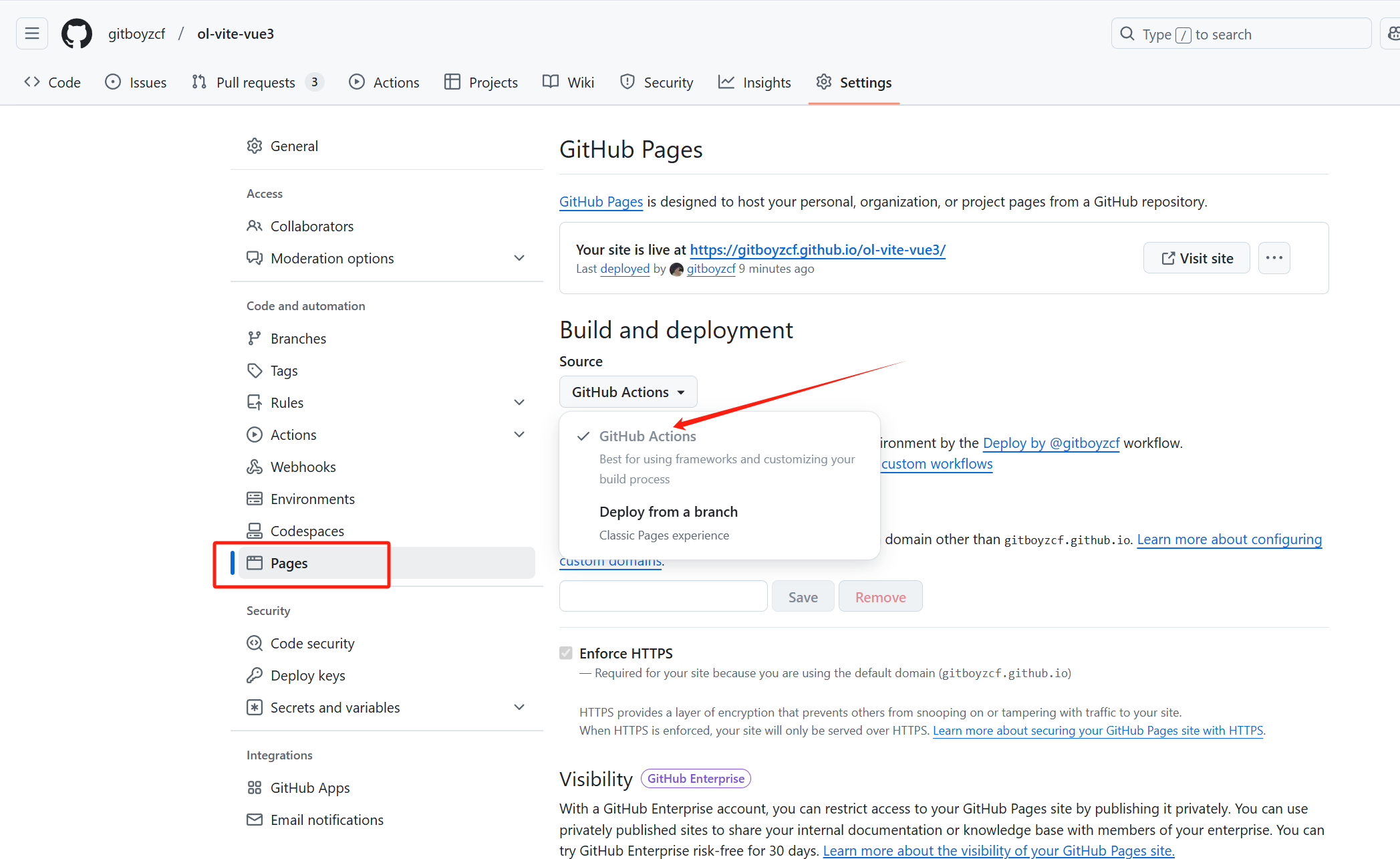Click the Email notifications envelope icon

(x=255, y=820)
